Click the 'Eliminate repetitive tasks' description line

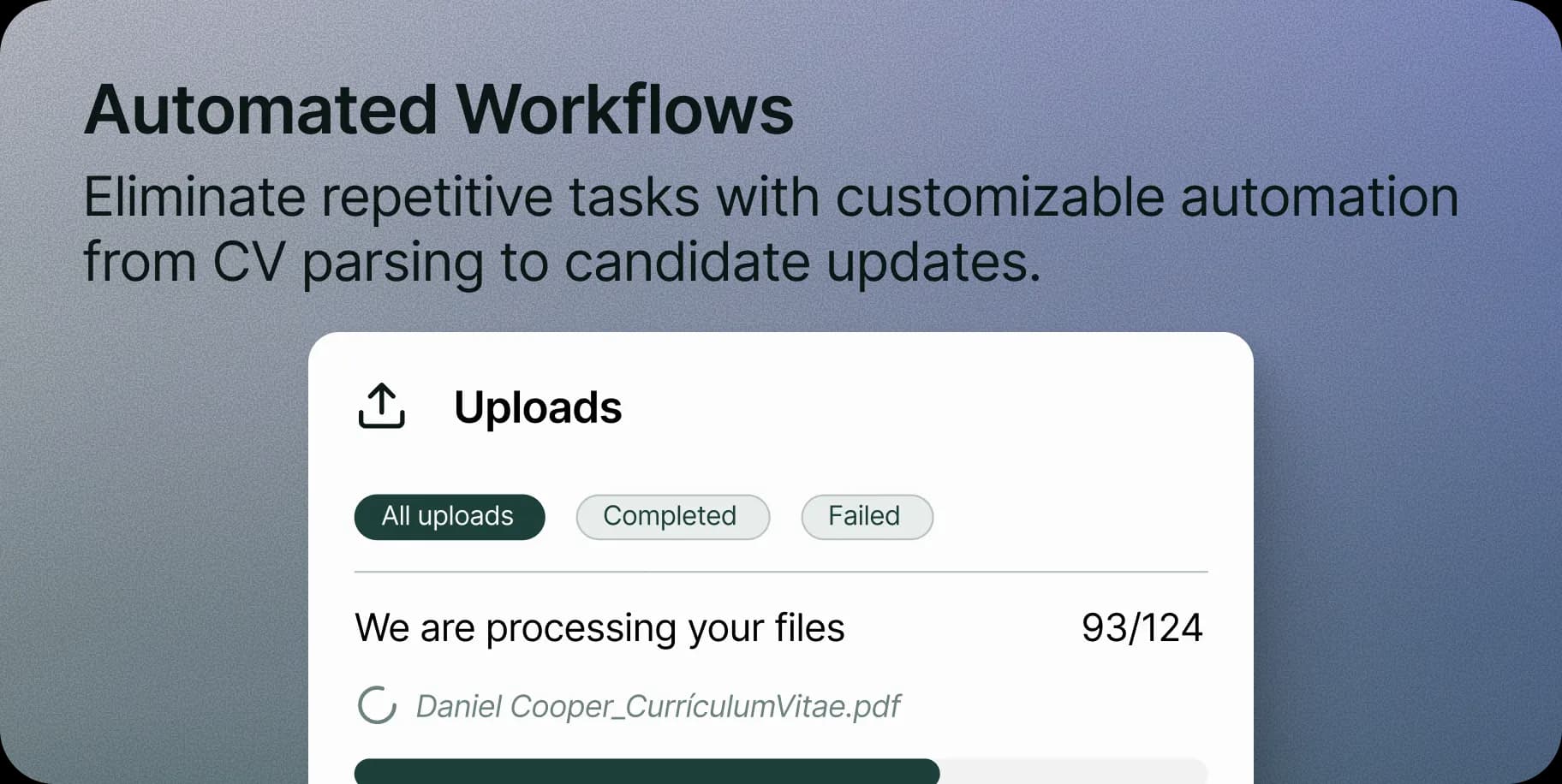click(771, 198)
